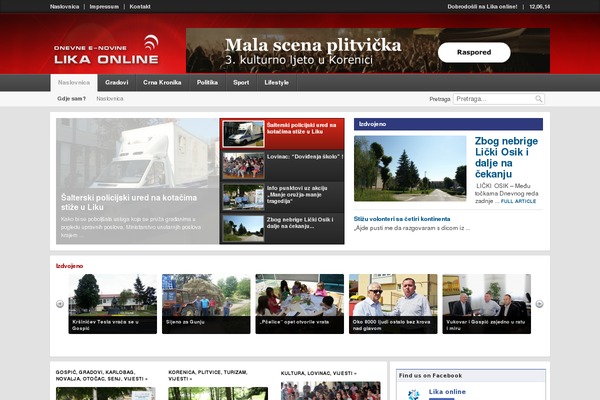
Task: Open the Politika menu item
Action: click(207, 83)
